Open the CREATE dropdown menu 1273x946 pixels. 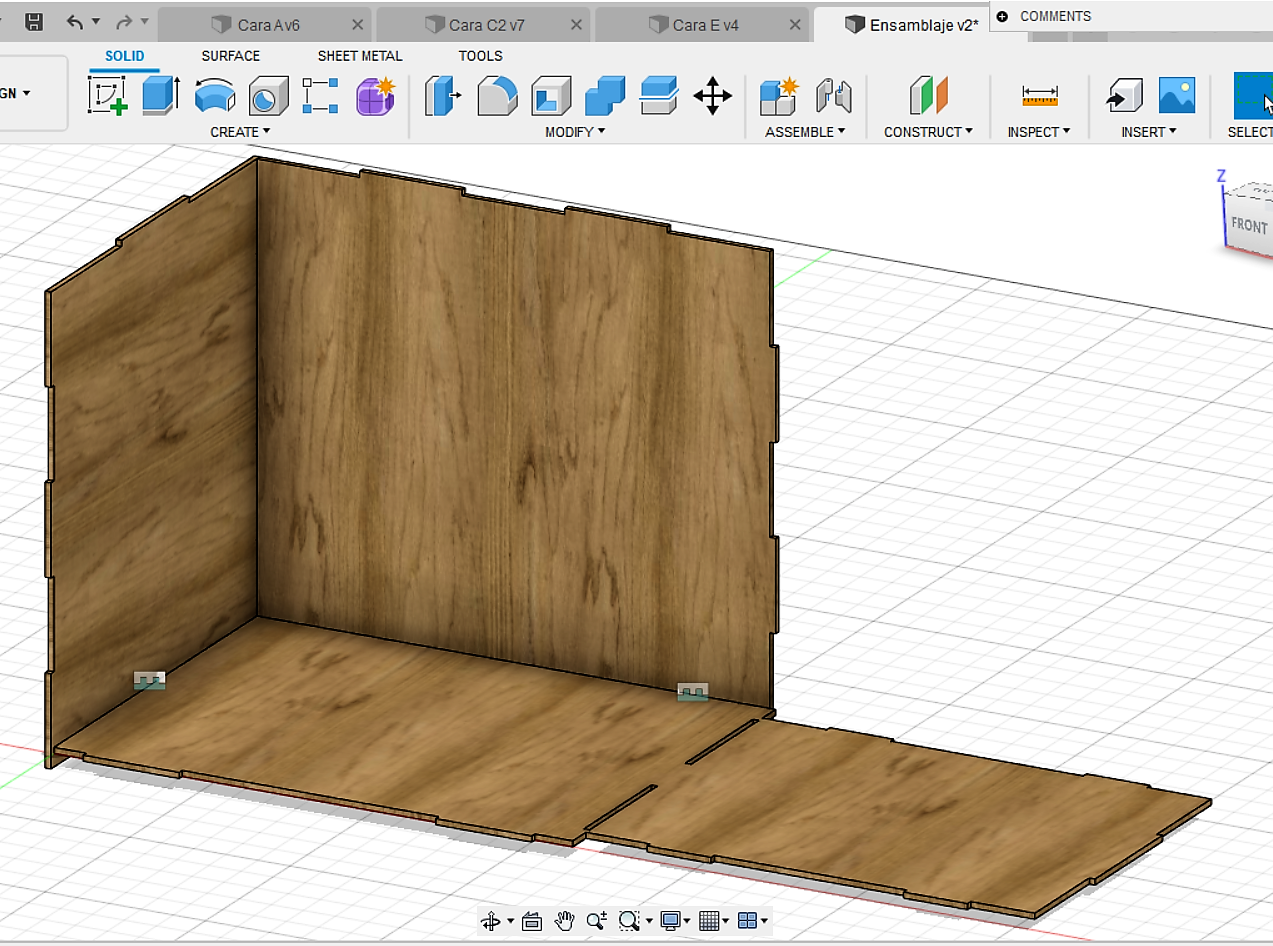pyautogui.click(x=240, y=132)
